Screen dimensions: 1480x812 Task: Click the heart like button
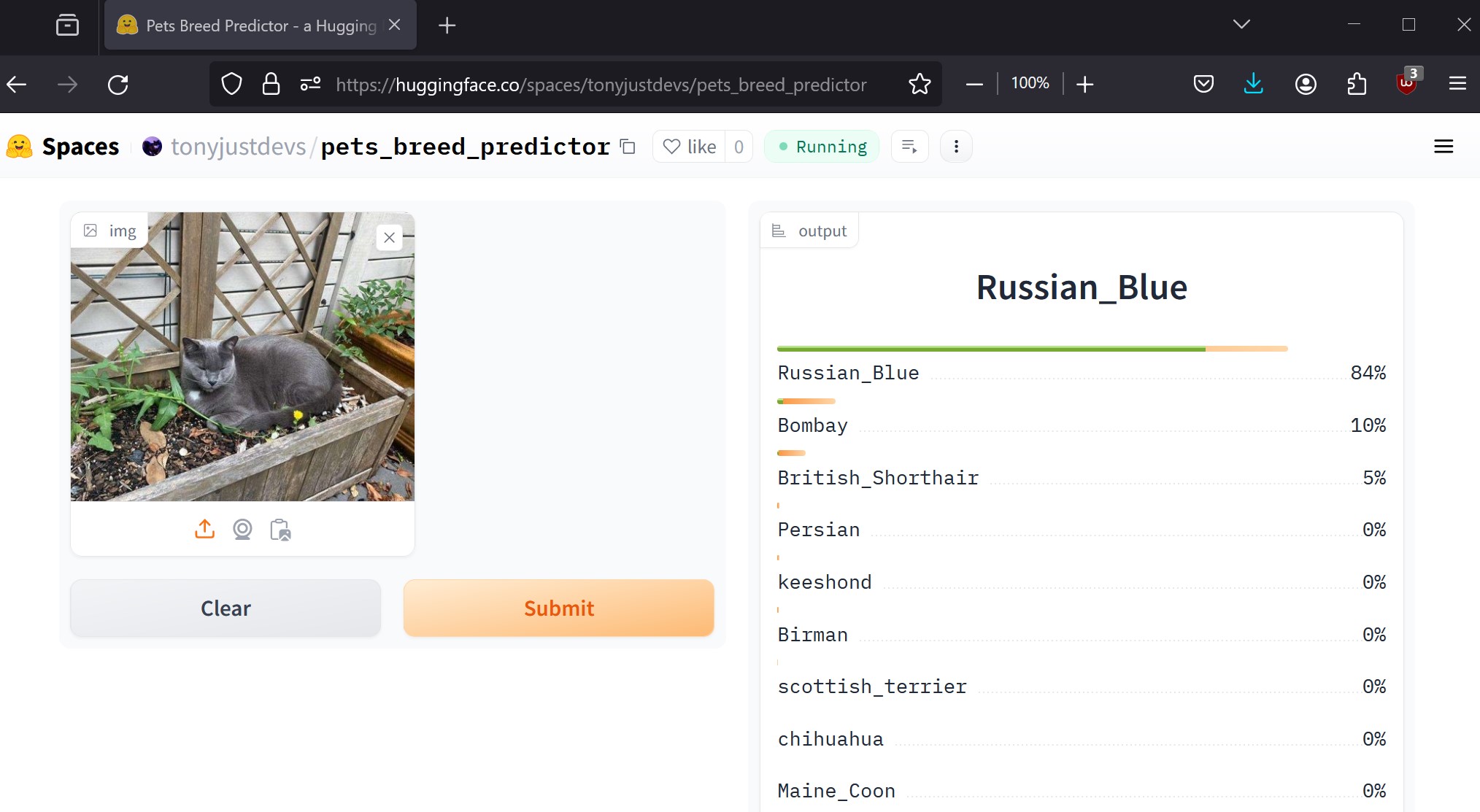[x=689, y=147]
